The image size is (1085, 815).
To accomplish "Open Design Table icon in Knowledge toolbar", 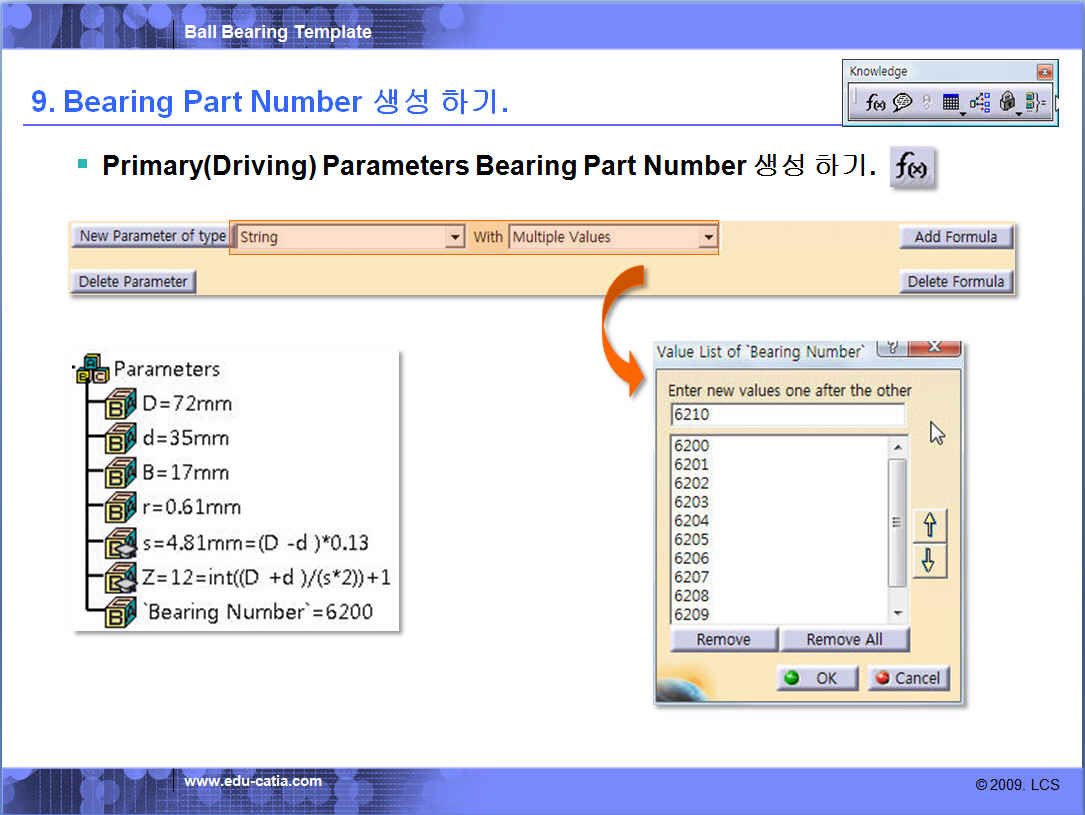I will point(950,102).
